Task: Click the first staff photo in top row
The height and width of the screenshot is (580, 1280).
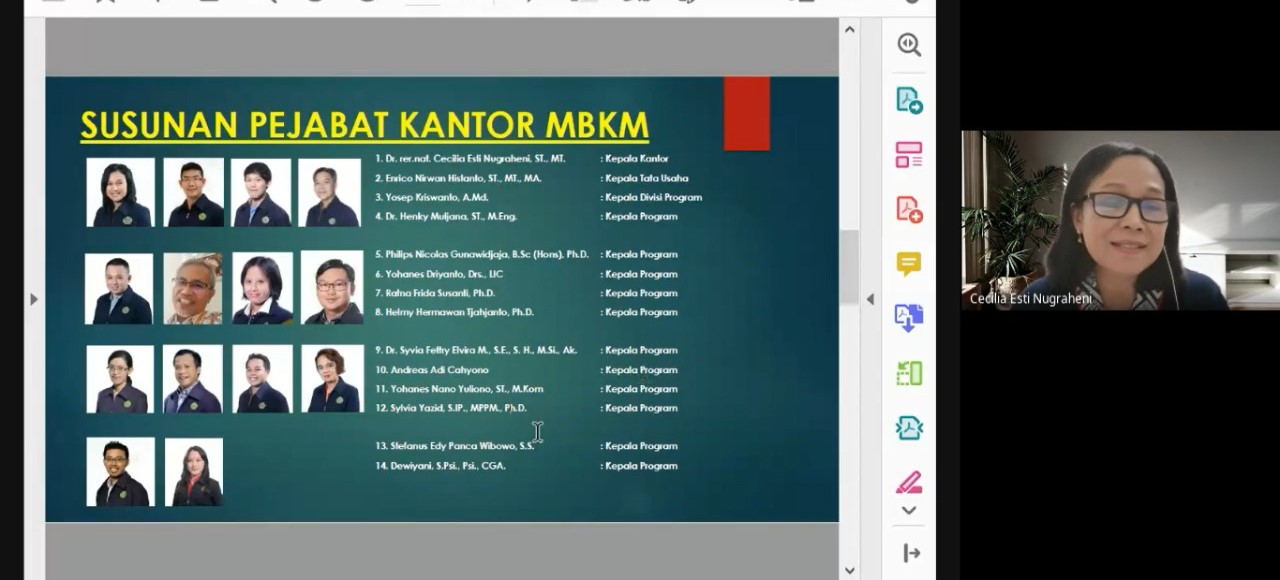Action: coord(121,192)
